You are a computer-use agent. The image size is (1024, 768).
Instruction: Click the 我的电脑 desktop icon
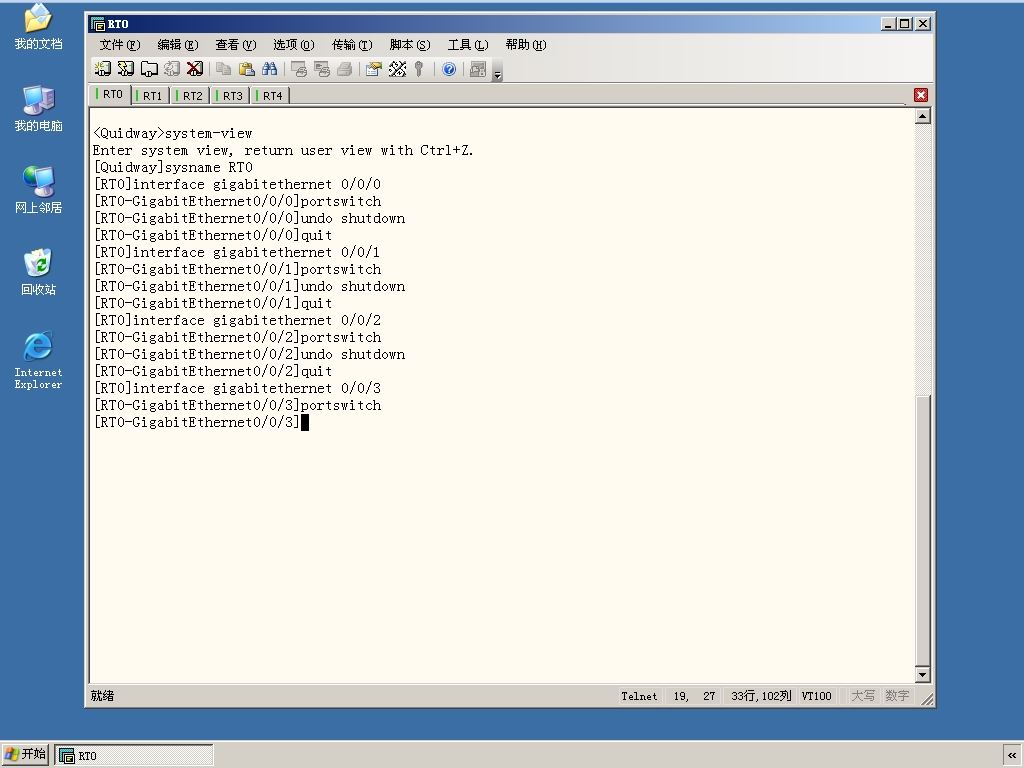pos(39,108)
